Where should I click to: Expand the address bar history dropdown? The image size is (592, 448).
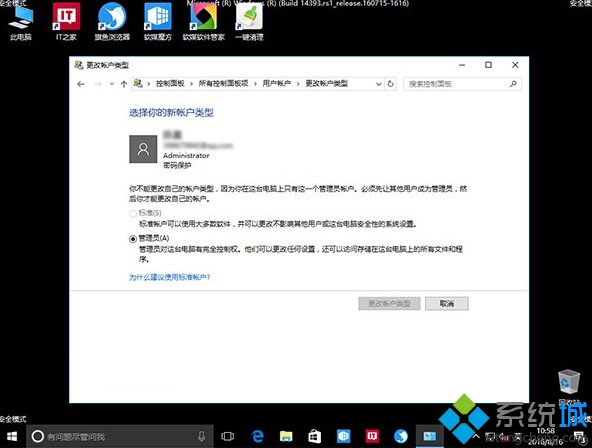[378, 84]
